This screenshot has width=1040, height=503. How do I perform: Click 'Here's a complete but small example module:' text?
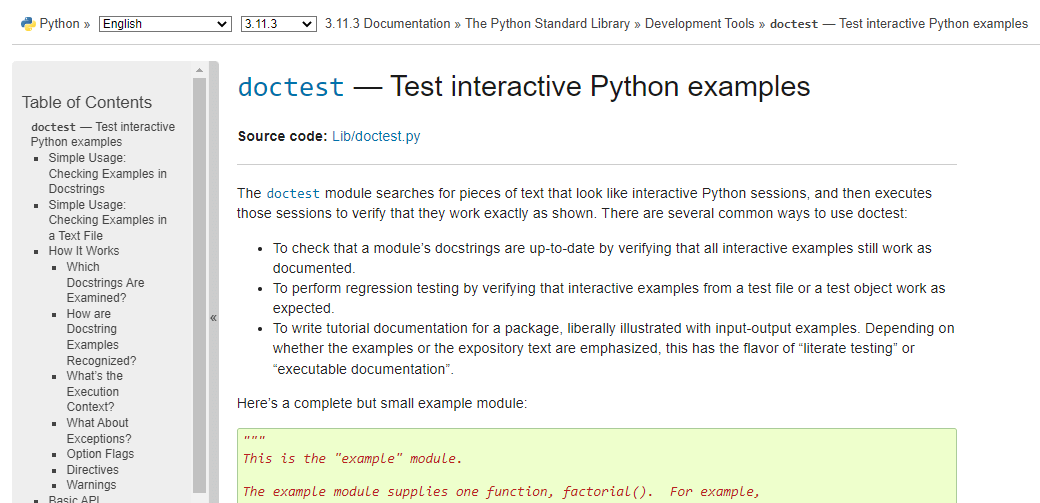382,403
